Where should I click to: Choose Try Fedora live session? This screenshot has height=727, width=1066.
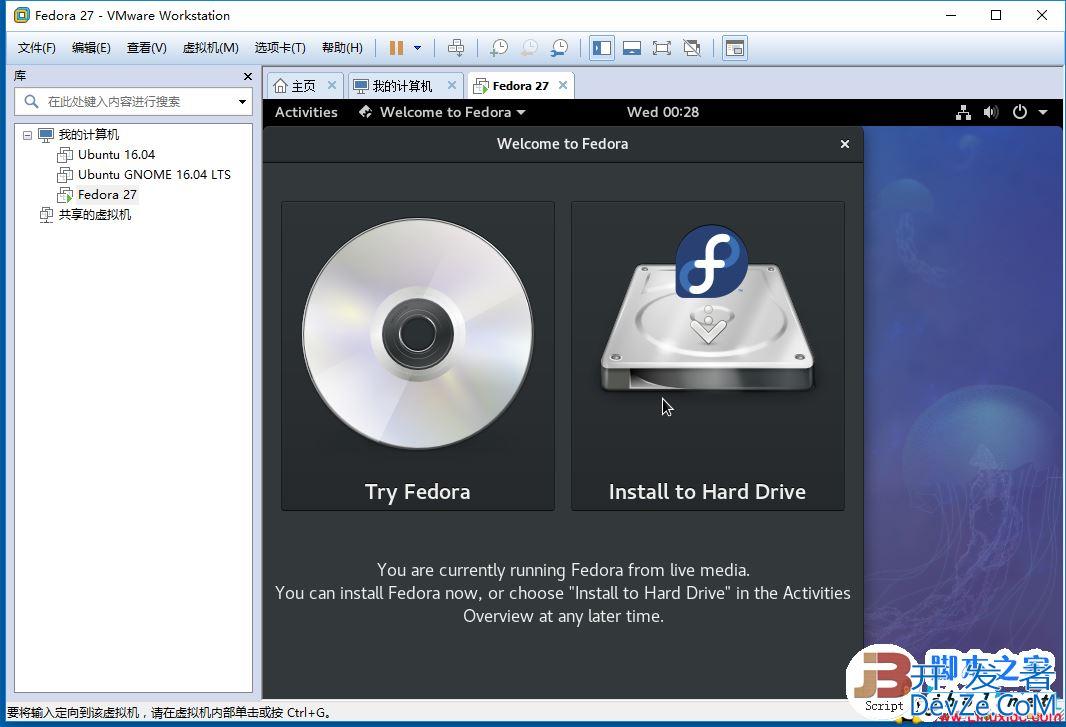[x=418, y=356]
